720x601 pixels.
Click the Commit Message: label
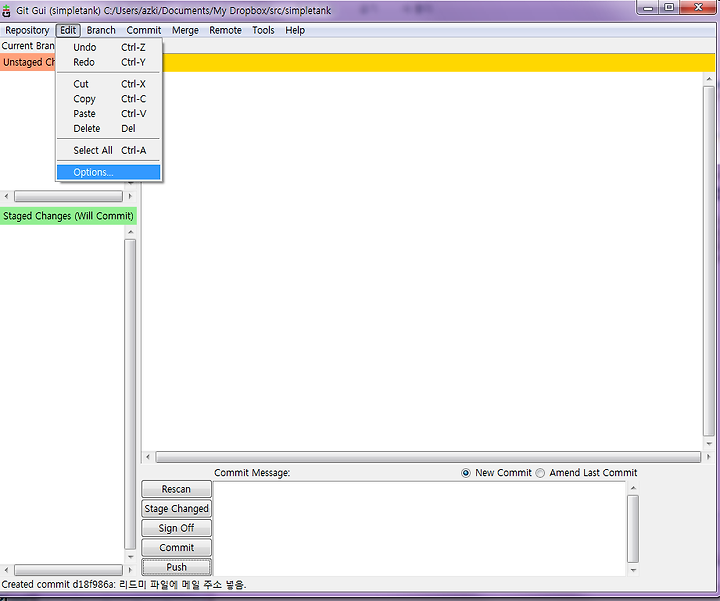click(252, 473)
